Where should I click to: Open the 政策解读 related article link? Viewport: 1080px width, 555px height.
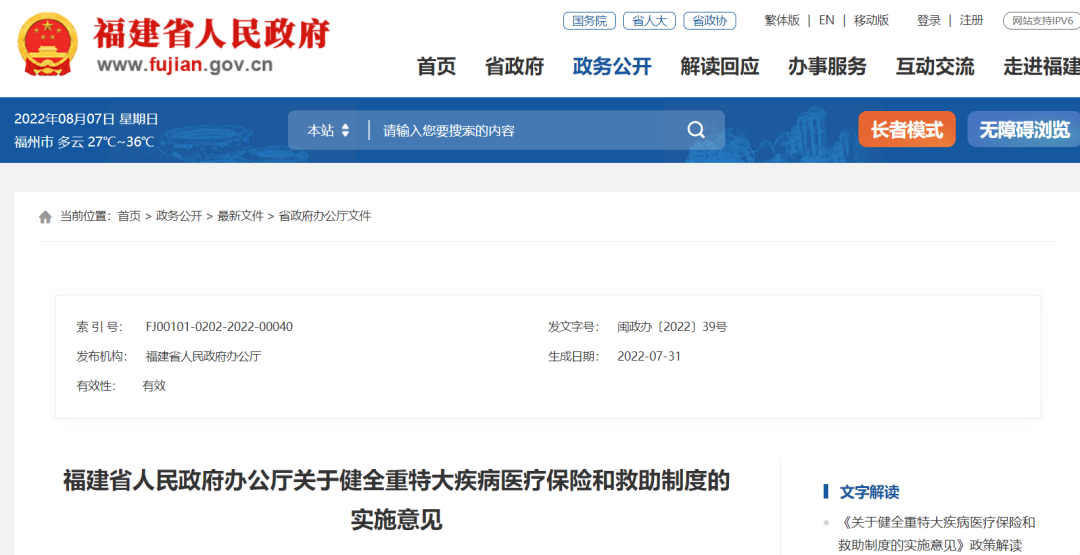tap(935, 533)
